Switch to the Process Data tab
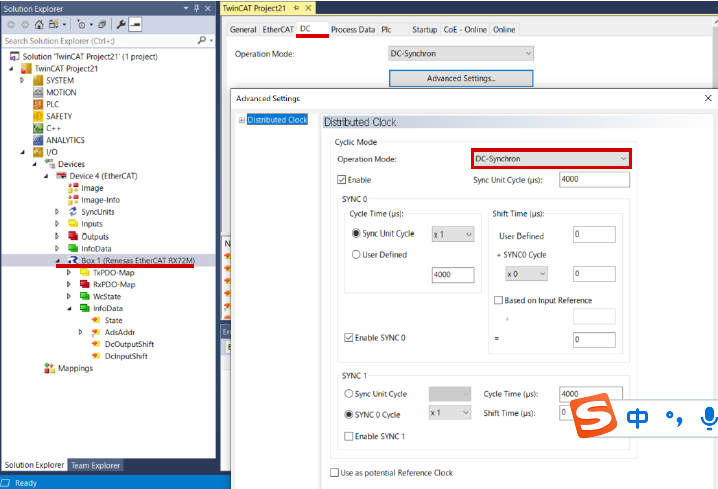The width and height of the screenshot is (718, 489). pos(353,29)
